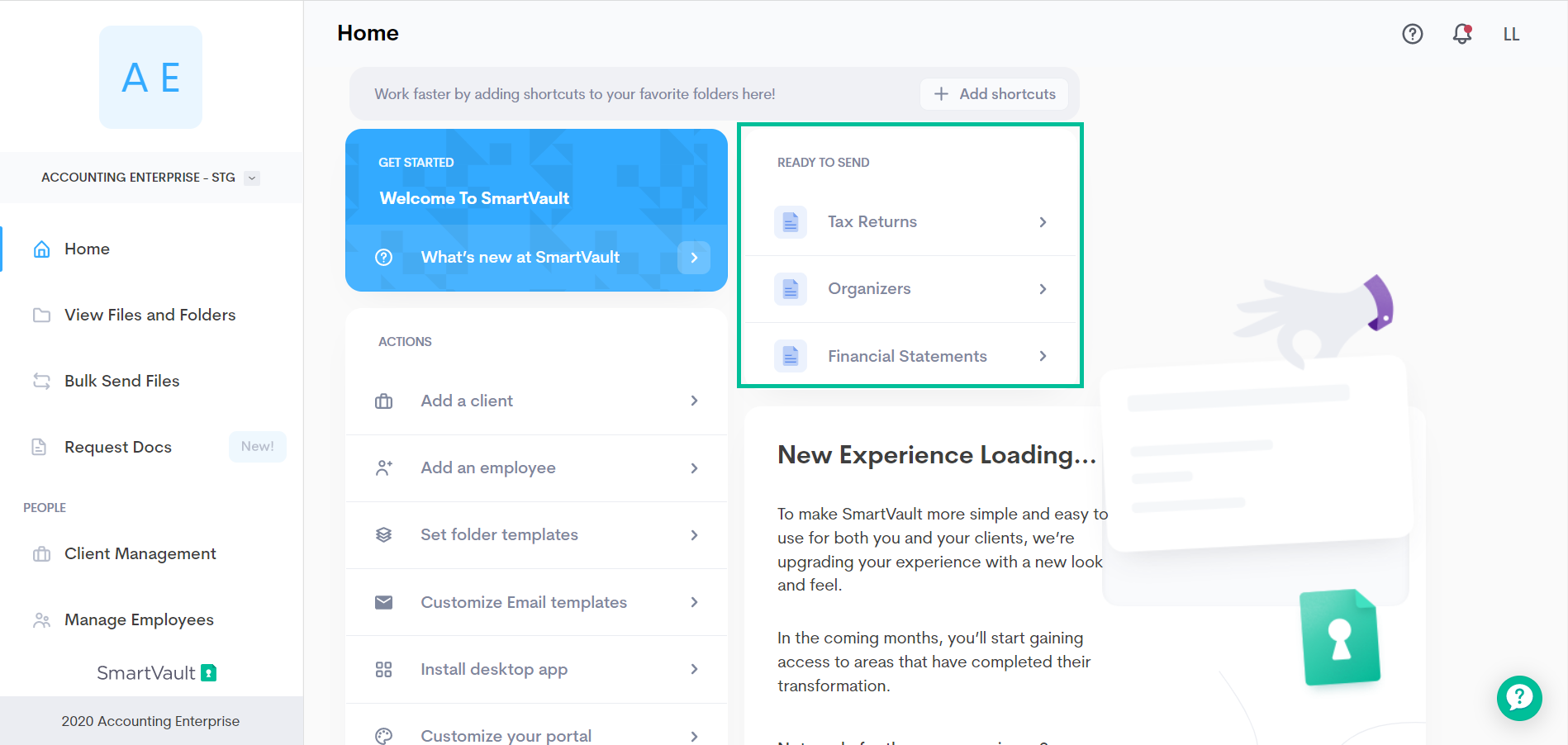
Task: Open Bulk Send Files in sidebar
Action: click(121, 381)
